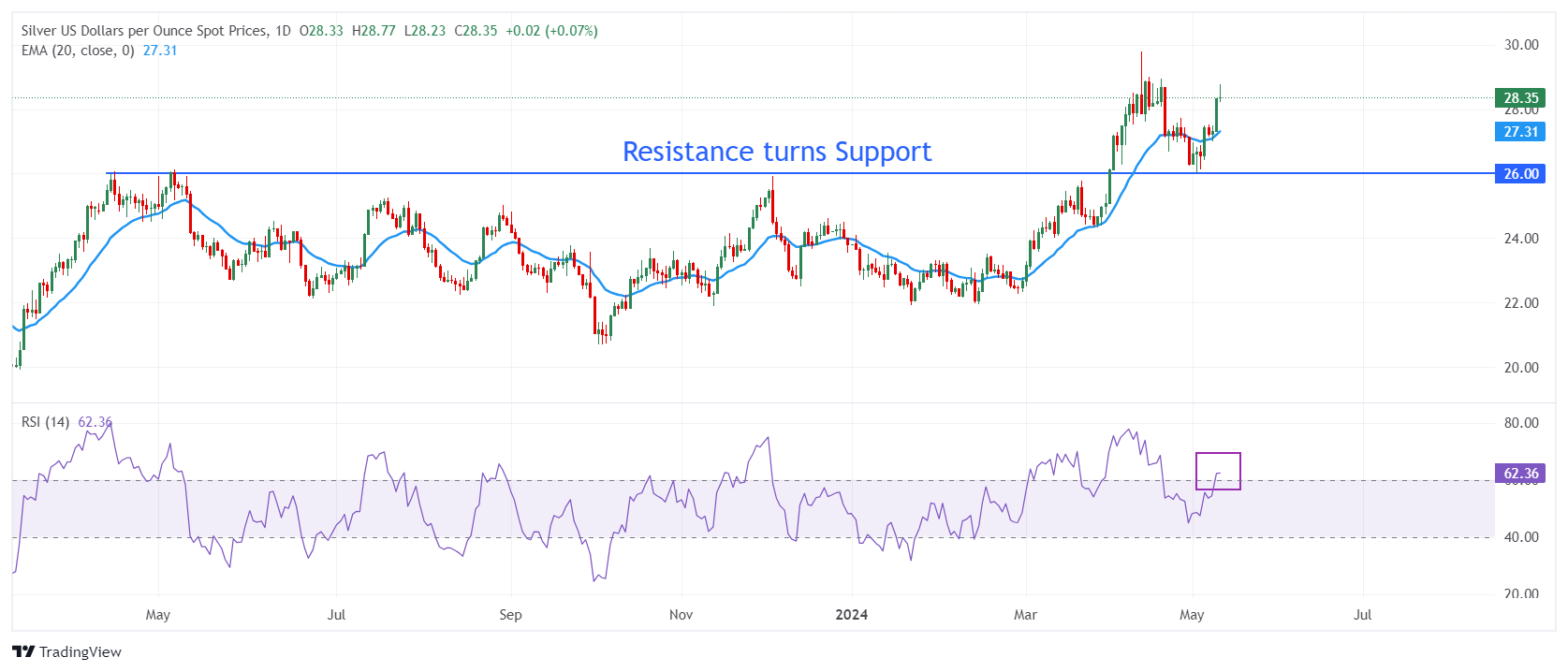Click the Silver US Dollars symbol title
The width and height of the screenshot is (1568, 672).
pos(144,31)
